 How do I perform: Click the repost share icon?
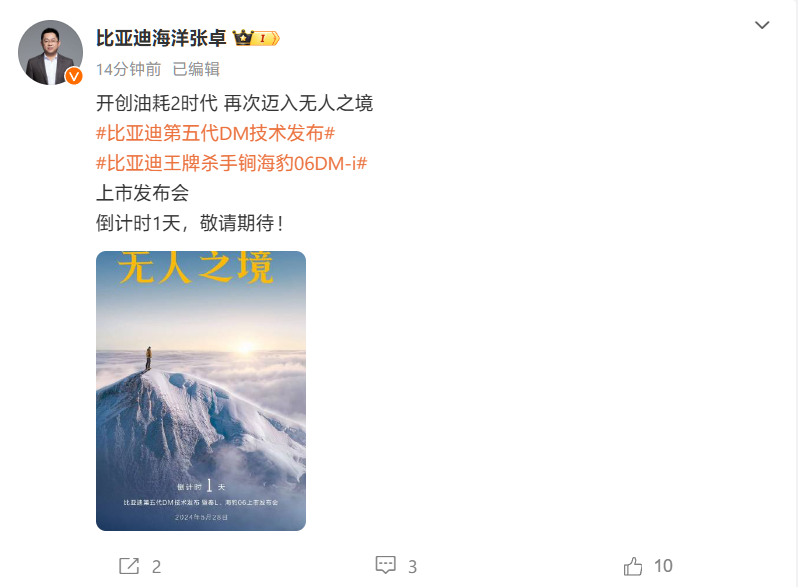[x=129, y=566]
